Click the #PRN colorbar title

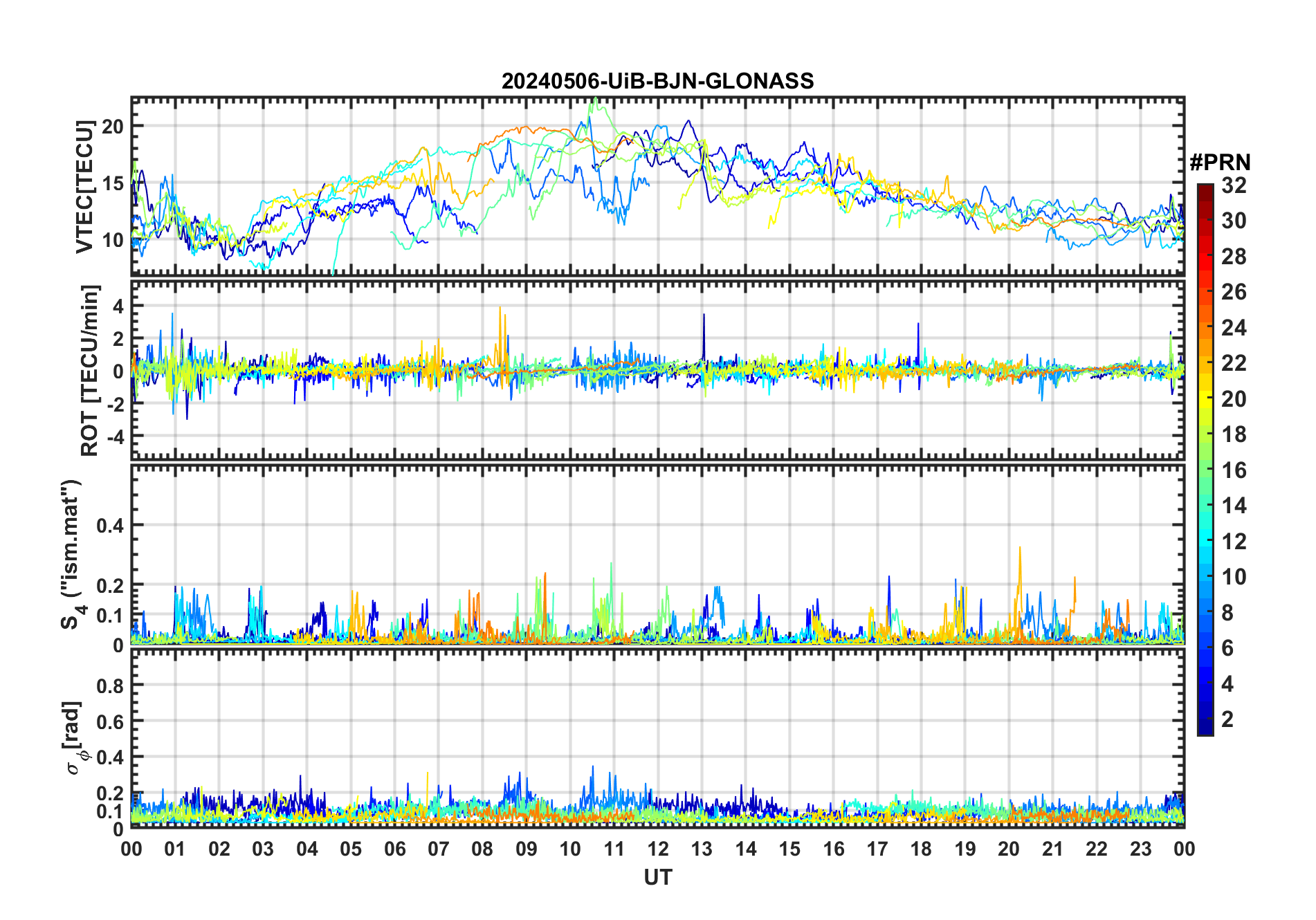click(x=1220, y=163)
